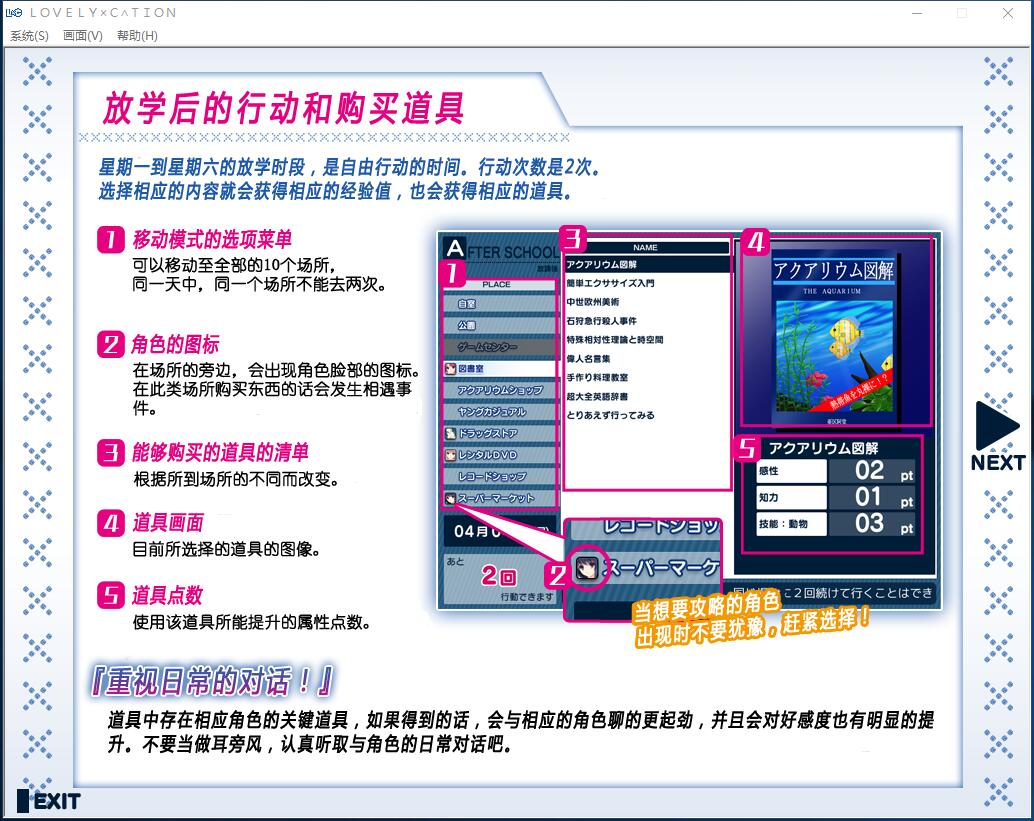Click the face icon beside スーパーマーケット in place list

click(450, 499)
